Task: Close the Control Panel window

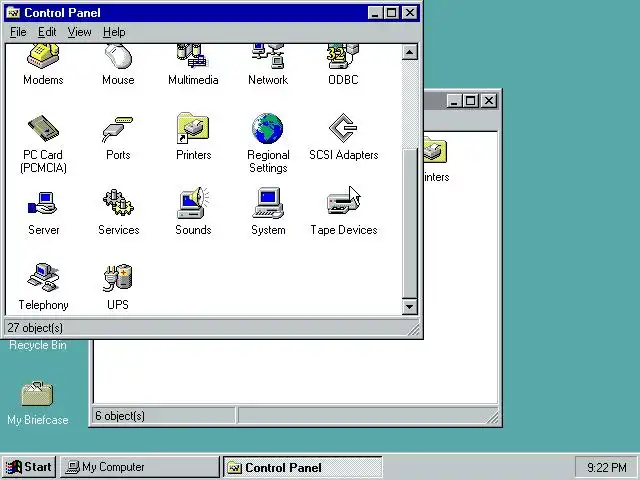Action: (x=409, y=13)
